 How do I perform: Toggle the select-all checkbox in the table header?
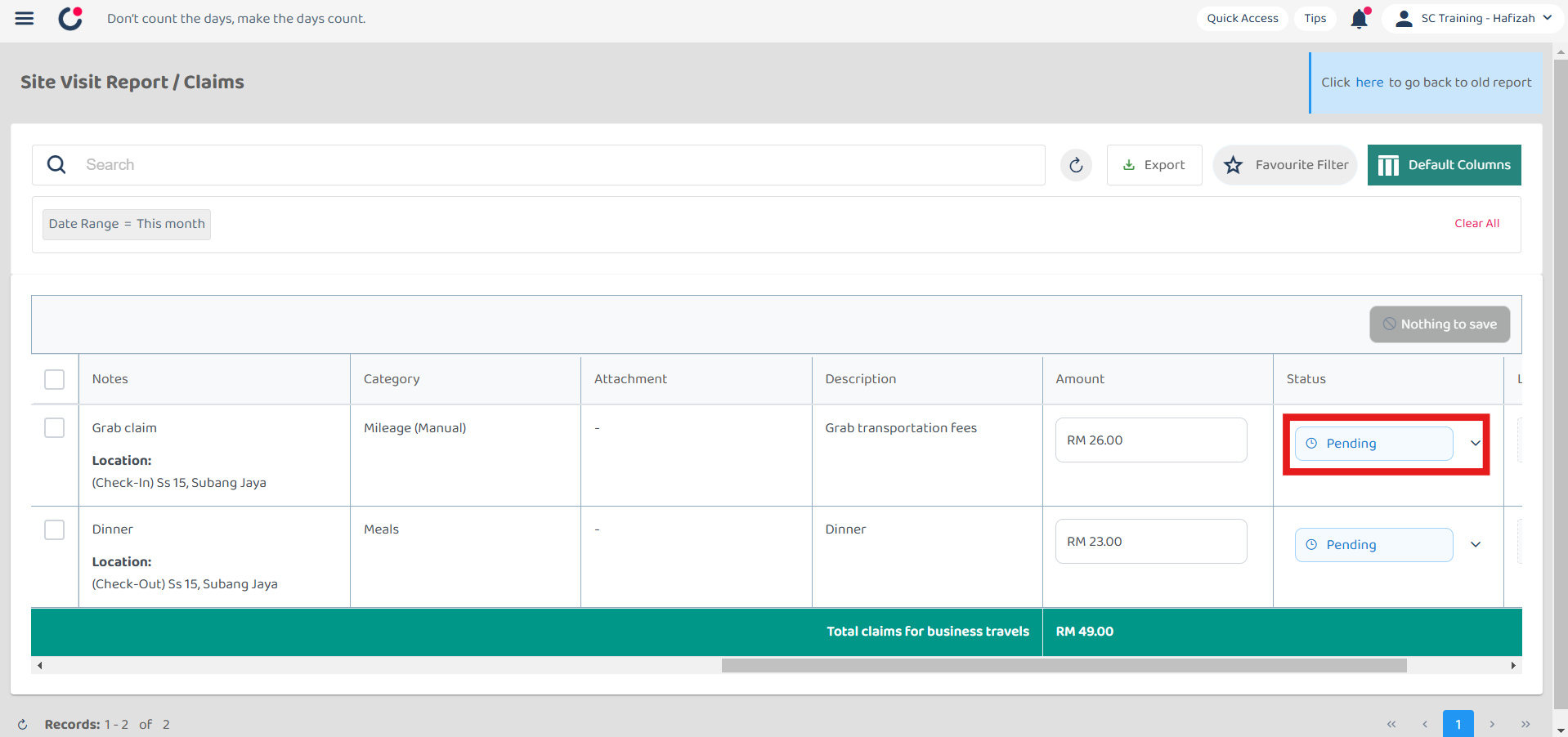[54, 379]
